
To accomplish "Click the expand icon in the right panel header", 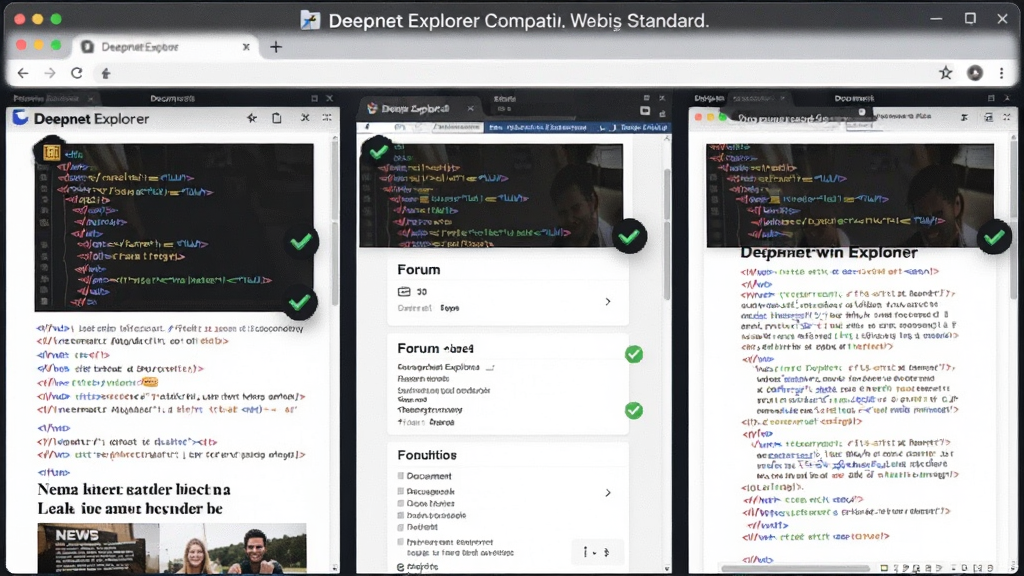I will click(1007, 118).
